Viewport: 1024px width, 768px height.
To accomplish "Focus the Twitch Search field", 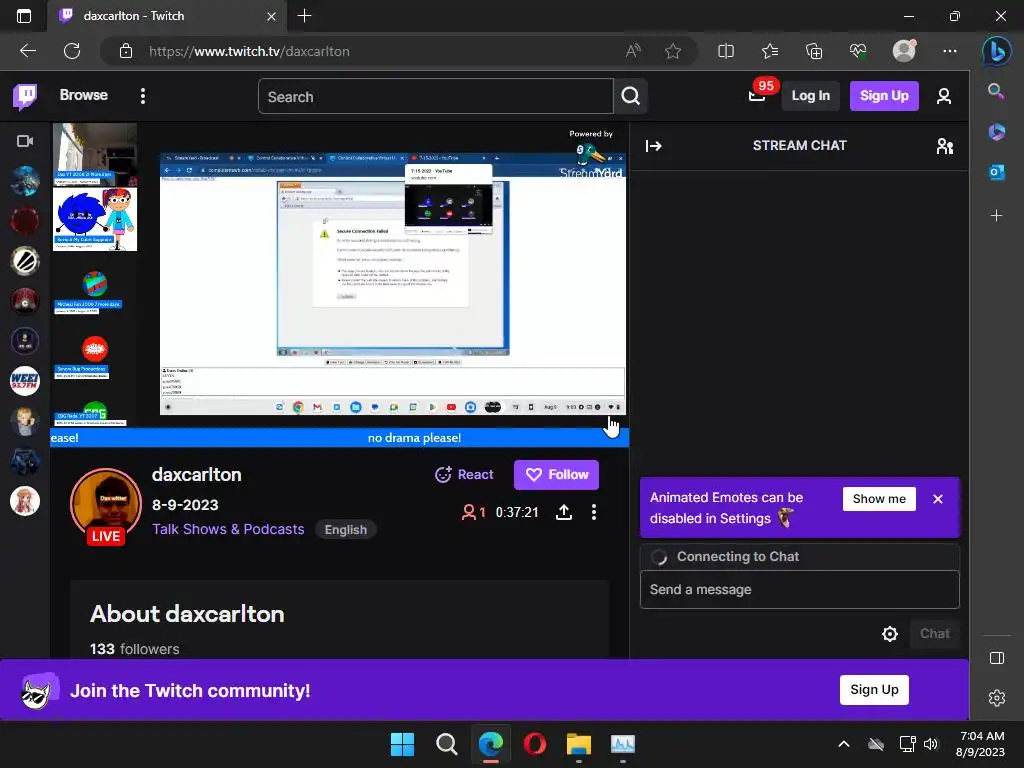I will [436, 97].
